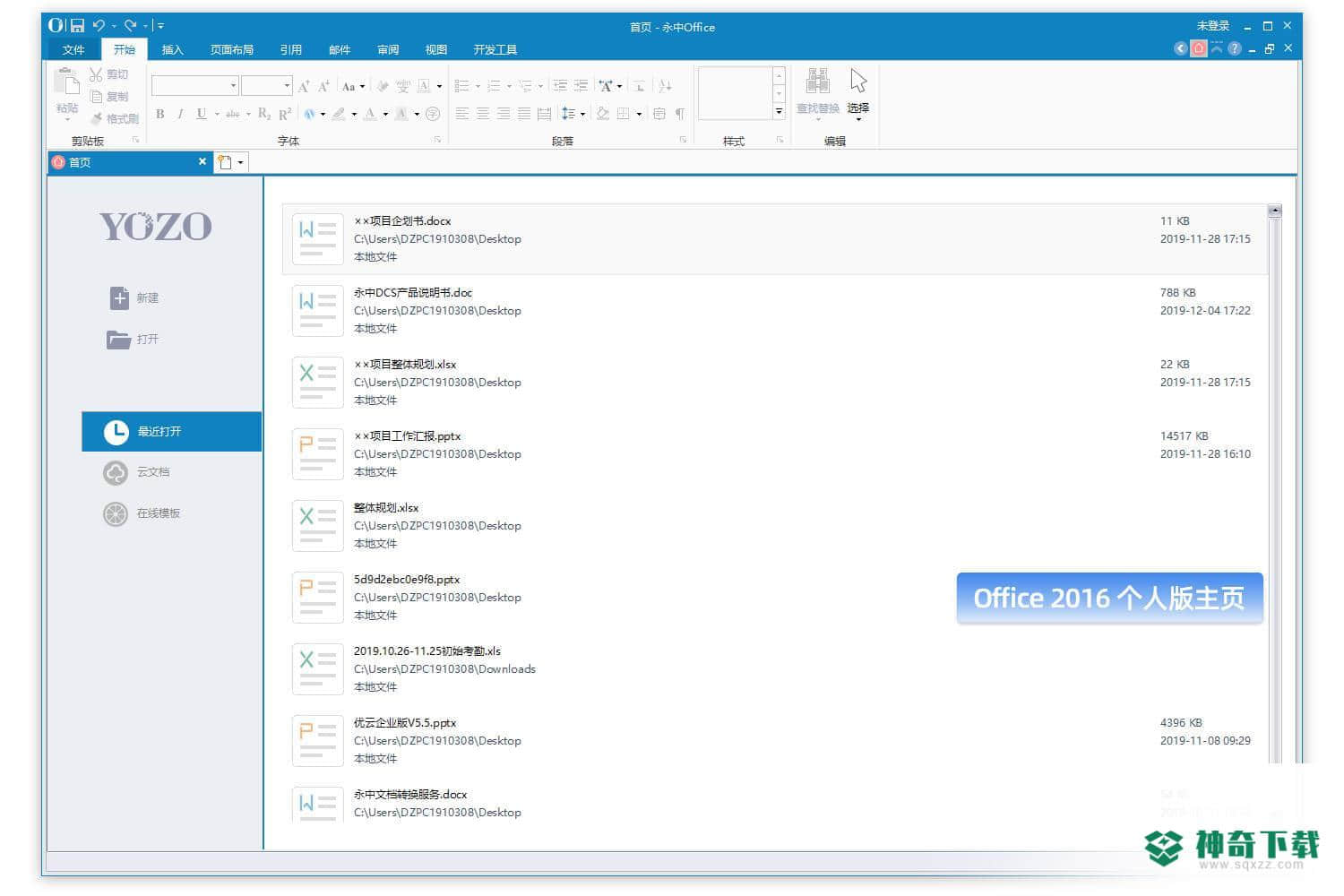Screen dimensions: 1344x896
Task: Click the increase indent icon
Action: [x=581, y=86]
